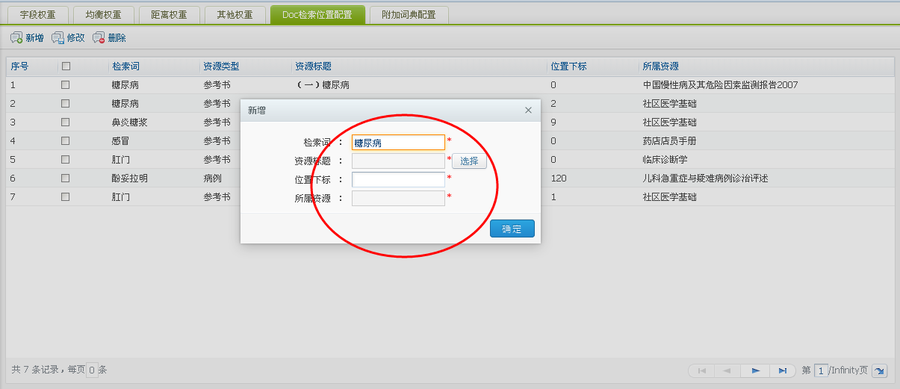This screenshot has width=900, height=389.
Task: Click cell 酚妥拉明 in row 6
Action: [x=130, y=178]
